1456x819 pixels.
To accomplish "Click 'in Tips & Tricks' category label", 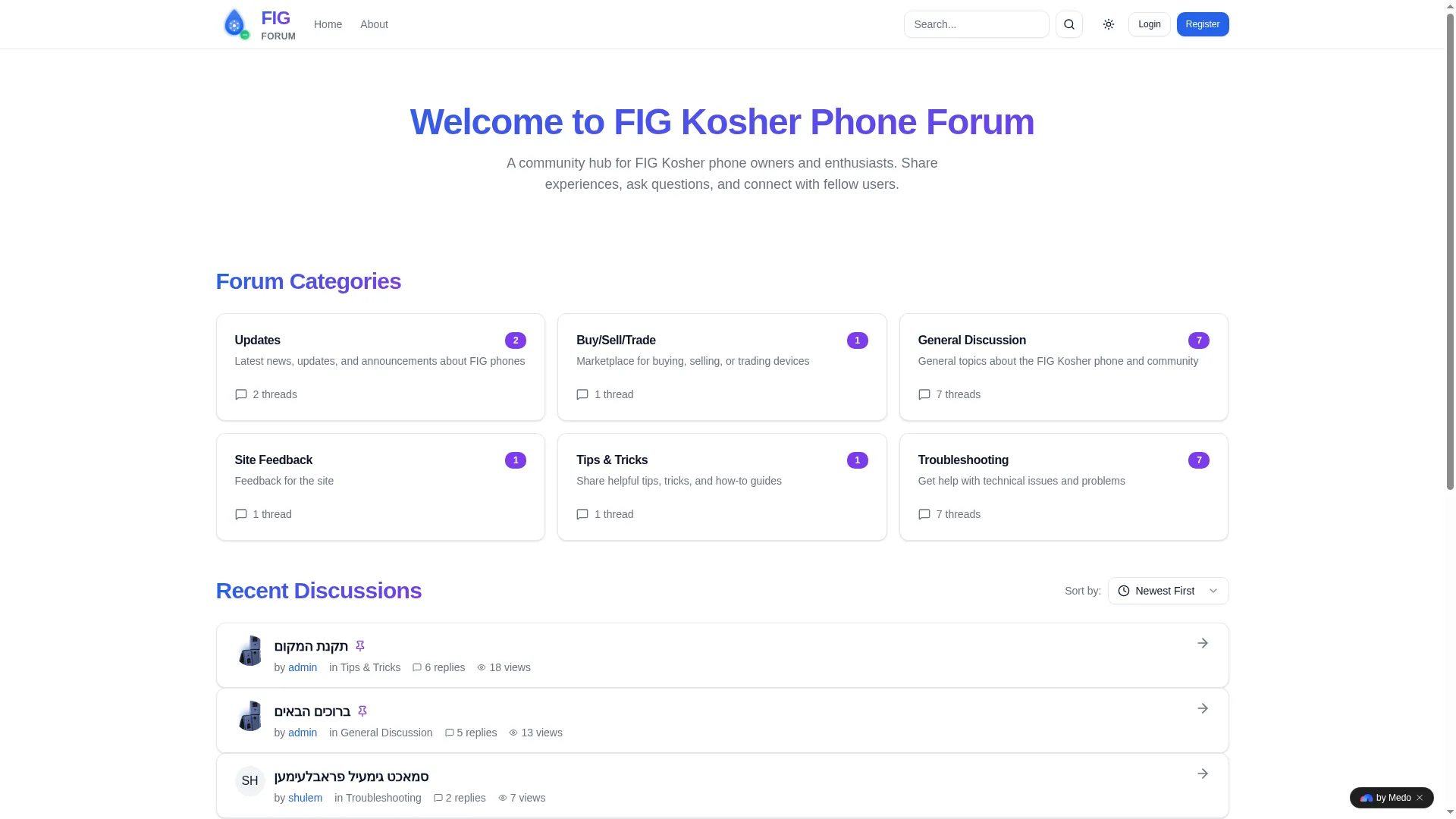I will [x=365, y=667].
